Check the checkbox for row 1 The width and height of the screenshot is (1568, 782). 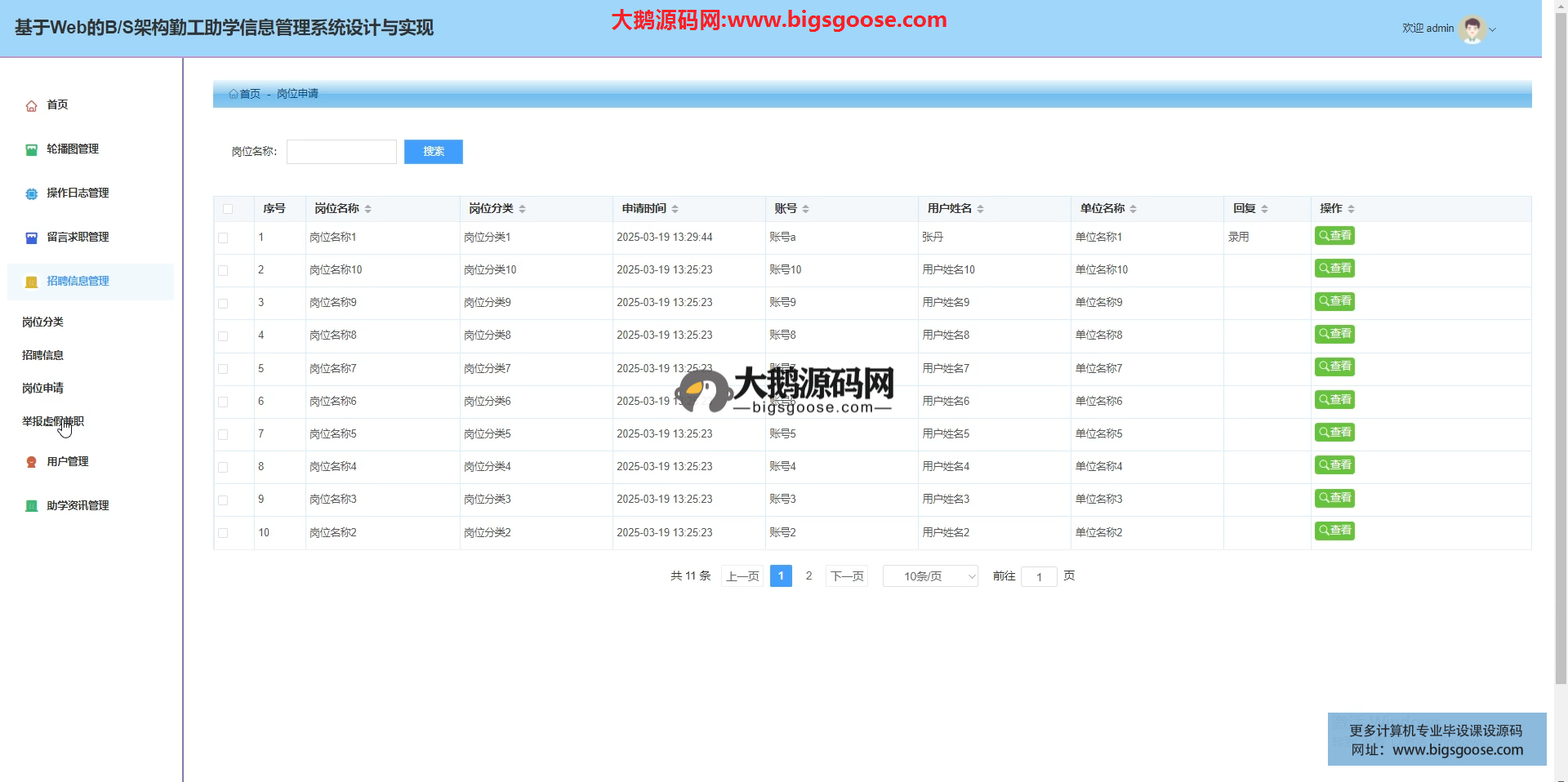223,238
